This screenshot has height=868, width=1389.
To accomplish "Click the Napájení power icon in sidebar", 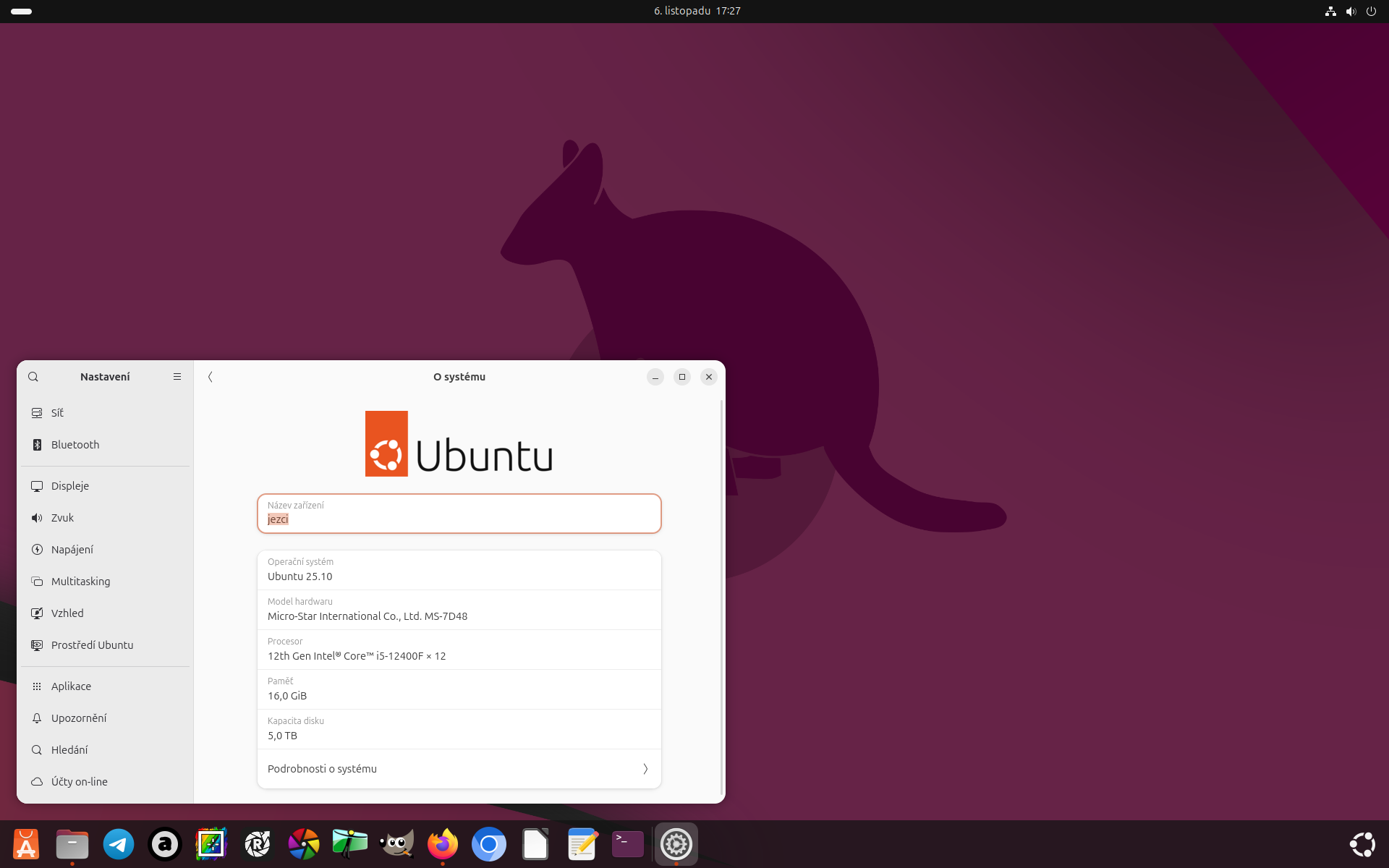I will [37, 550].
